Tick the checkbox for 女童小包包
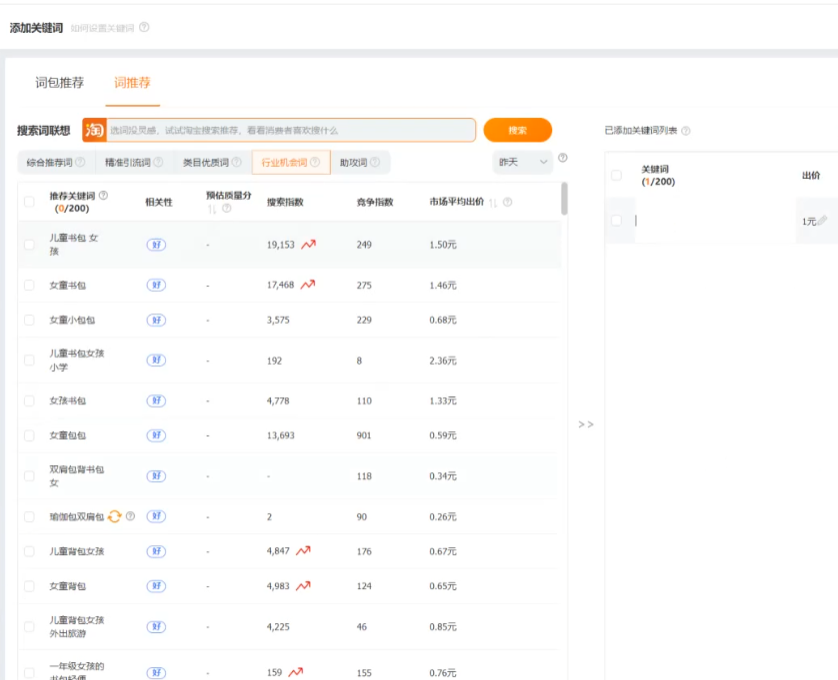The height and width of the screenshot is (680, 838). tap(29, 320)
